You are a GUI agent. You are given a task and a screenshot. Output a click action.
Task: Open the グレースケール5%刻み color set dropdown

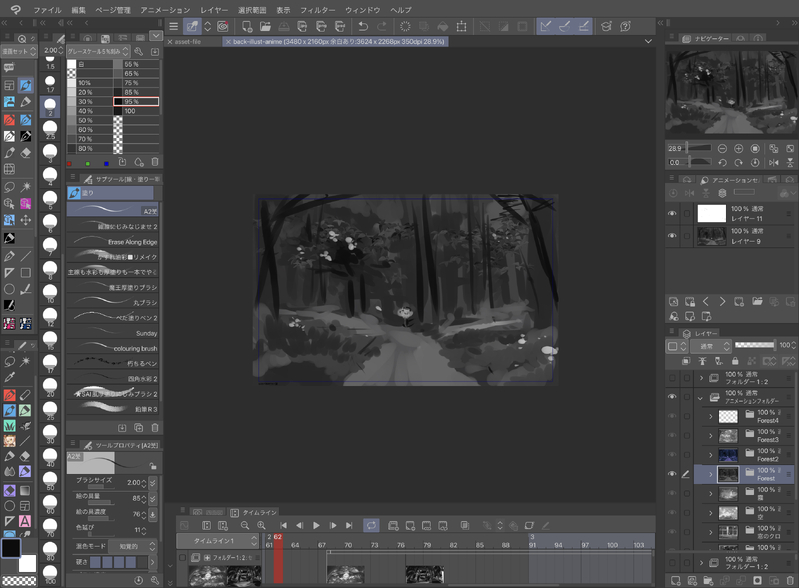(98, 51)
